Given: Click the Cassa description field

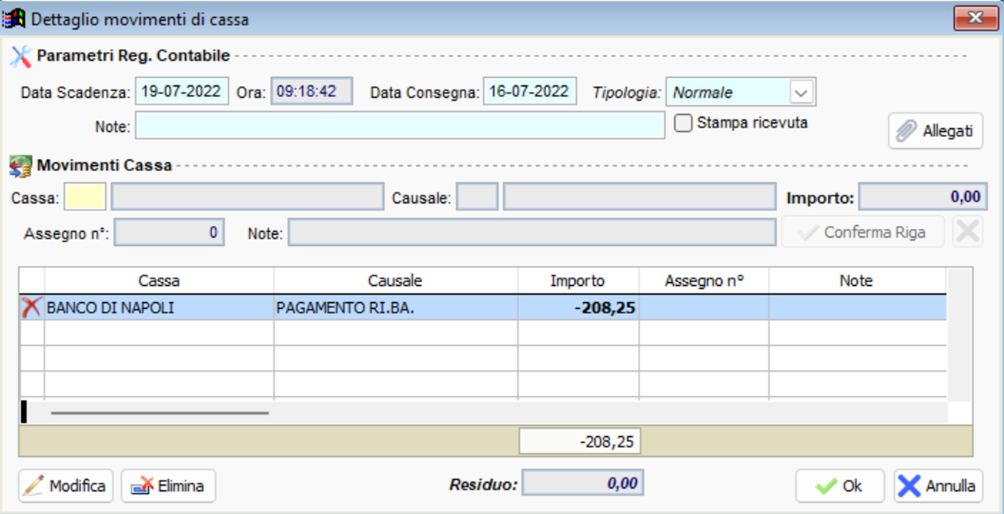Looking at the screenshot, I should 247,197.
